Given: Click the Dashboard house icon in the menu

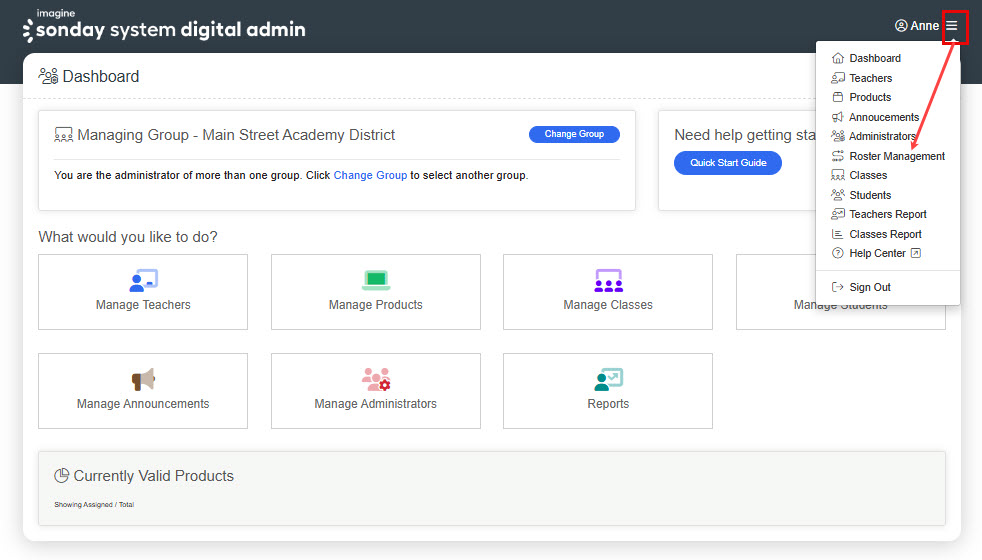Looking at the screenshot, I should click(837, 58).
